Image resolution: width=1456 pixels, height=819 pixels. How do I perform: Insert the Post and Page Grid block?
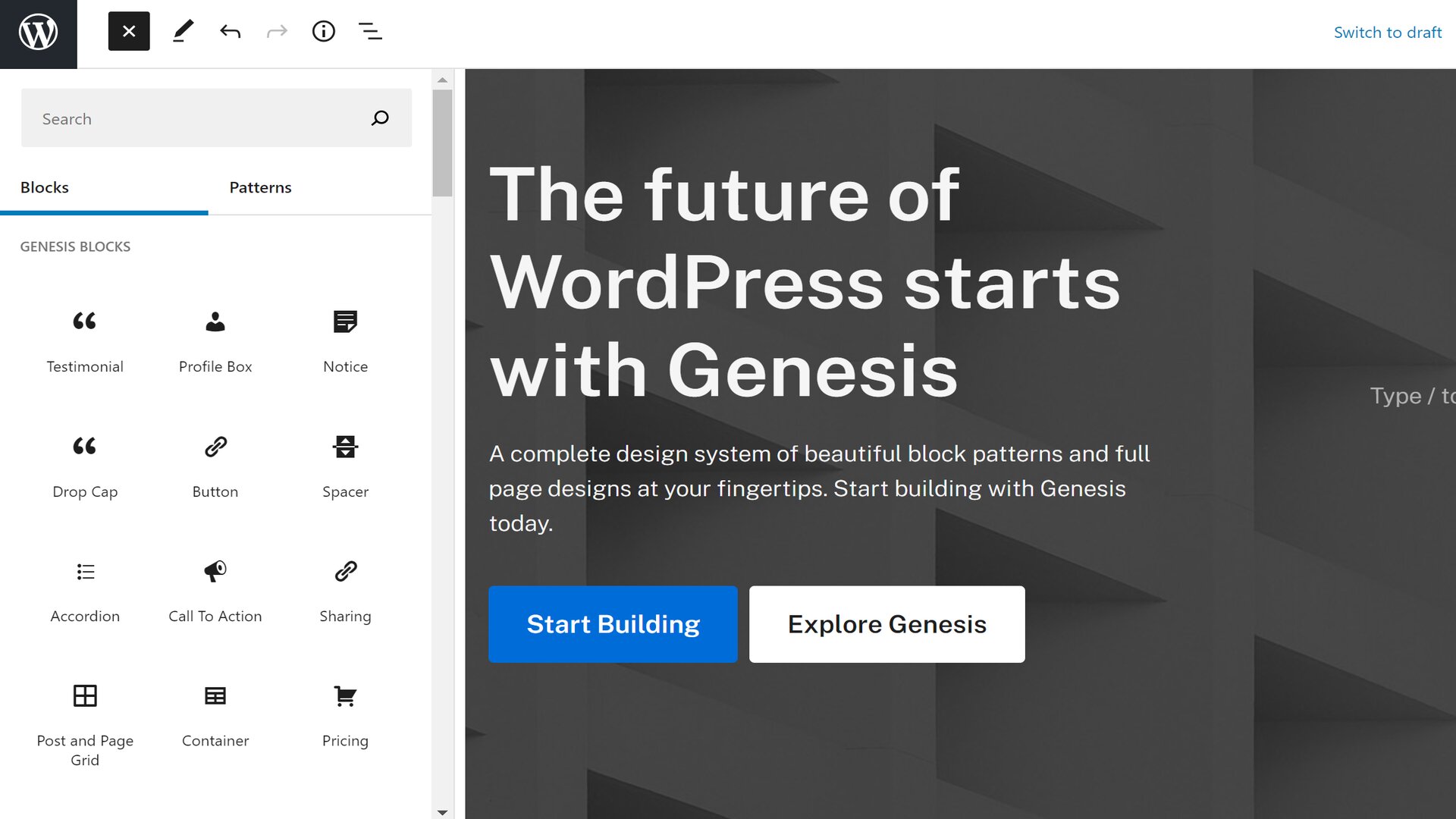[85, 725]
